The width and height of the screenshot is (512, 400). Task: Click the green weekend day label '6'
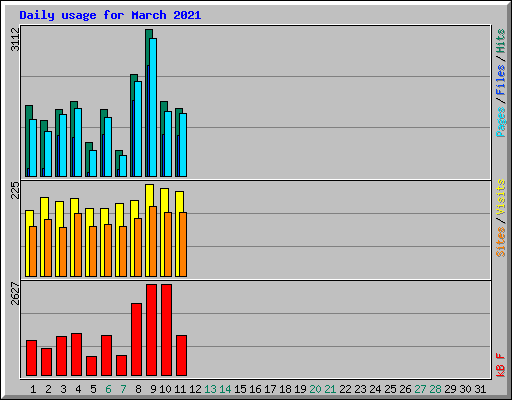pyautogui.click(x=108, y=389)
